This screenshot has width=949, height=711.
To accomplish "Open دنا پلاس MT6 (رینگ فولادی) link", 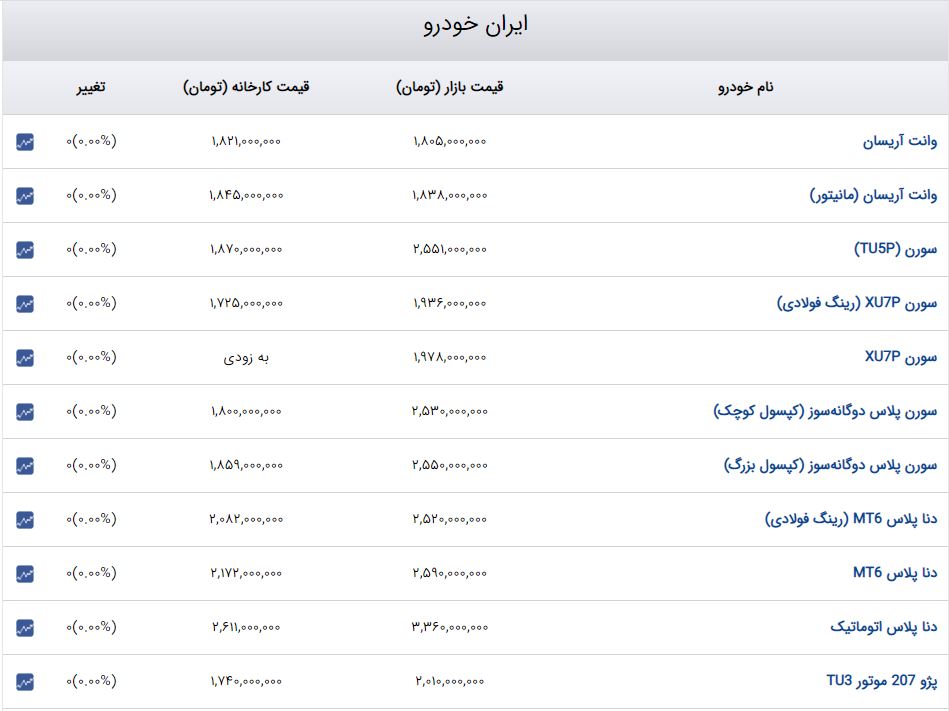I will point(851,519).
